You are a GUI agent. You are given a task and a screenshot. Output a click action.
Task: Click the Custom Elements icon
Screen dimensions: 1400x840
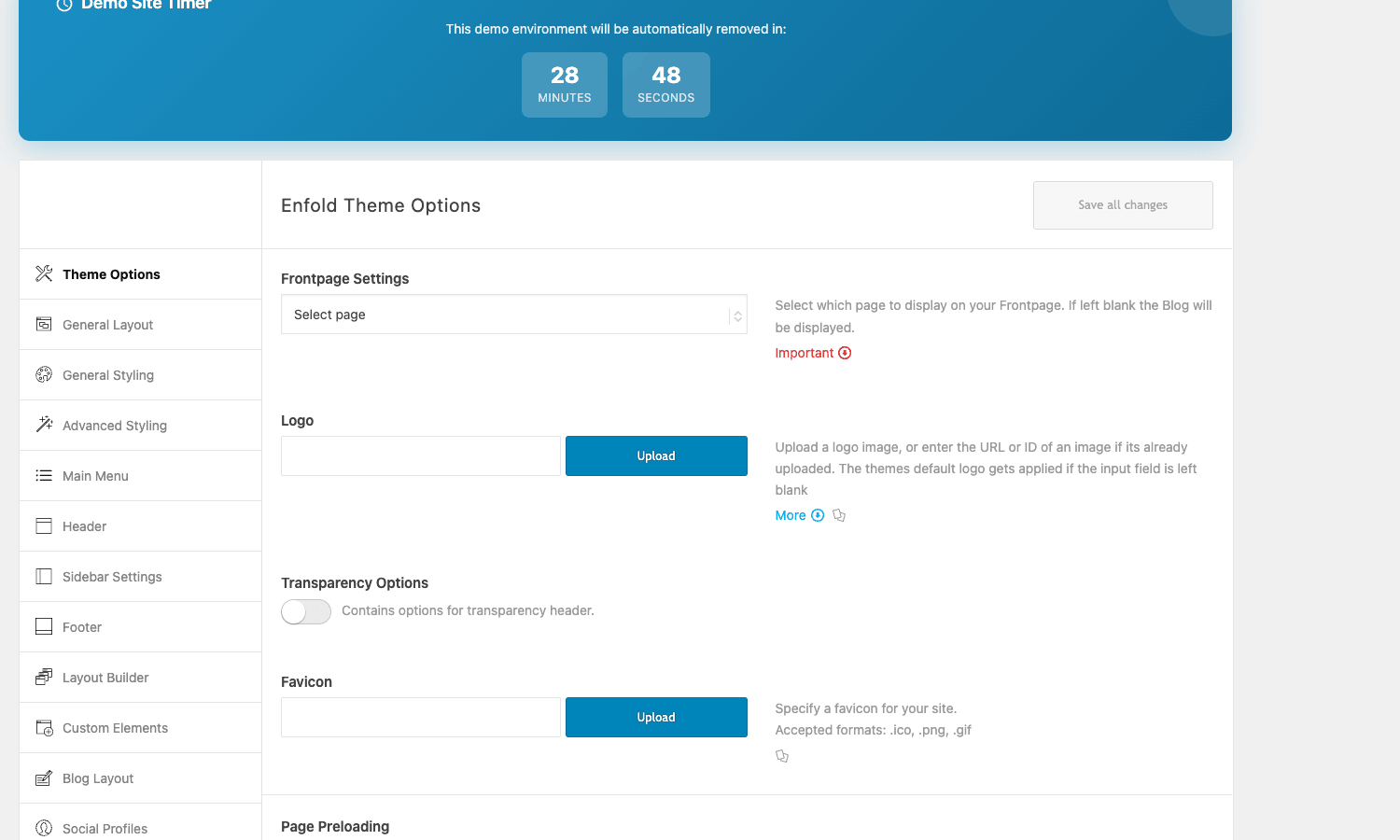point(44,727)
